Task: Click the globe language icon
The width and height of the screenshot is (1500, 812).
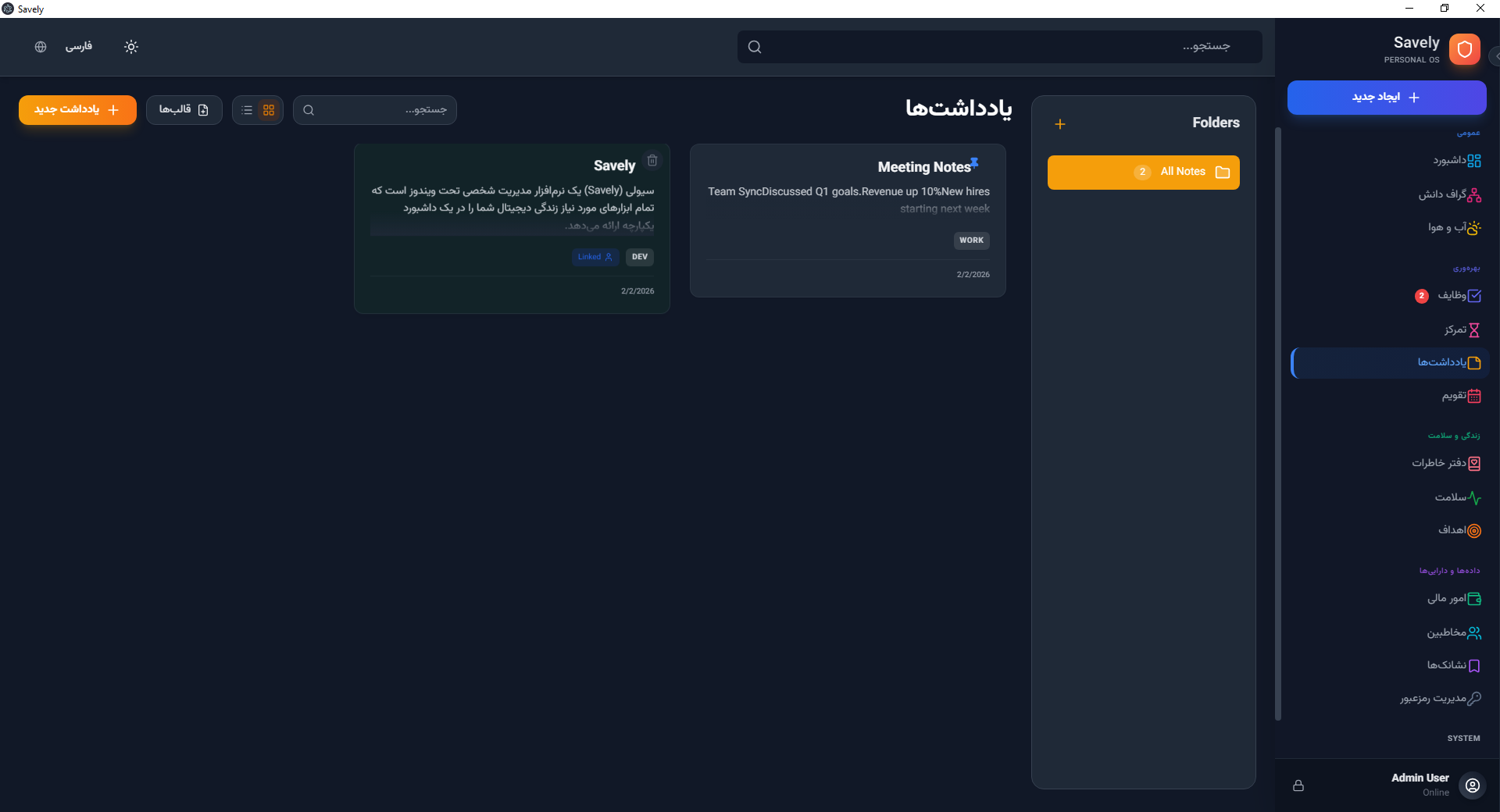Action: click(41, 47)
